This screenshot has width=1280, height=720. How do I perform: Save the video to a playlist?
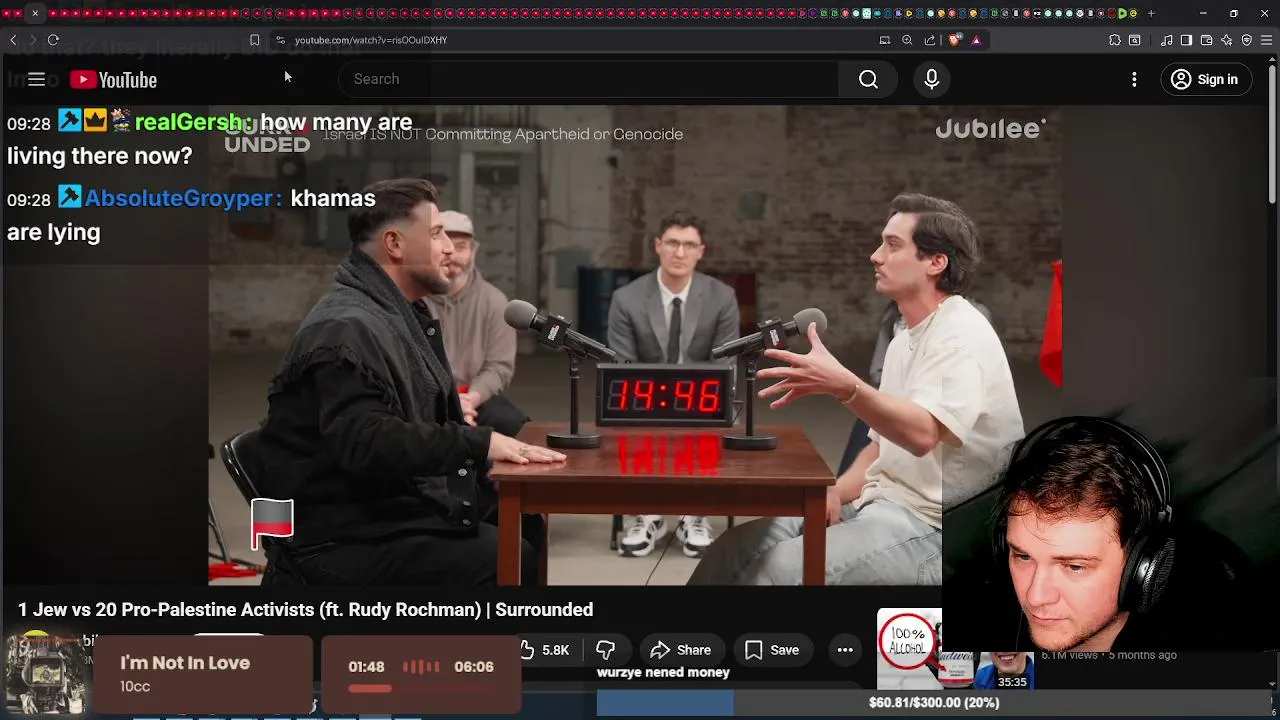771,650
